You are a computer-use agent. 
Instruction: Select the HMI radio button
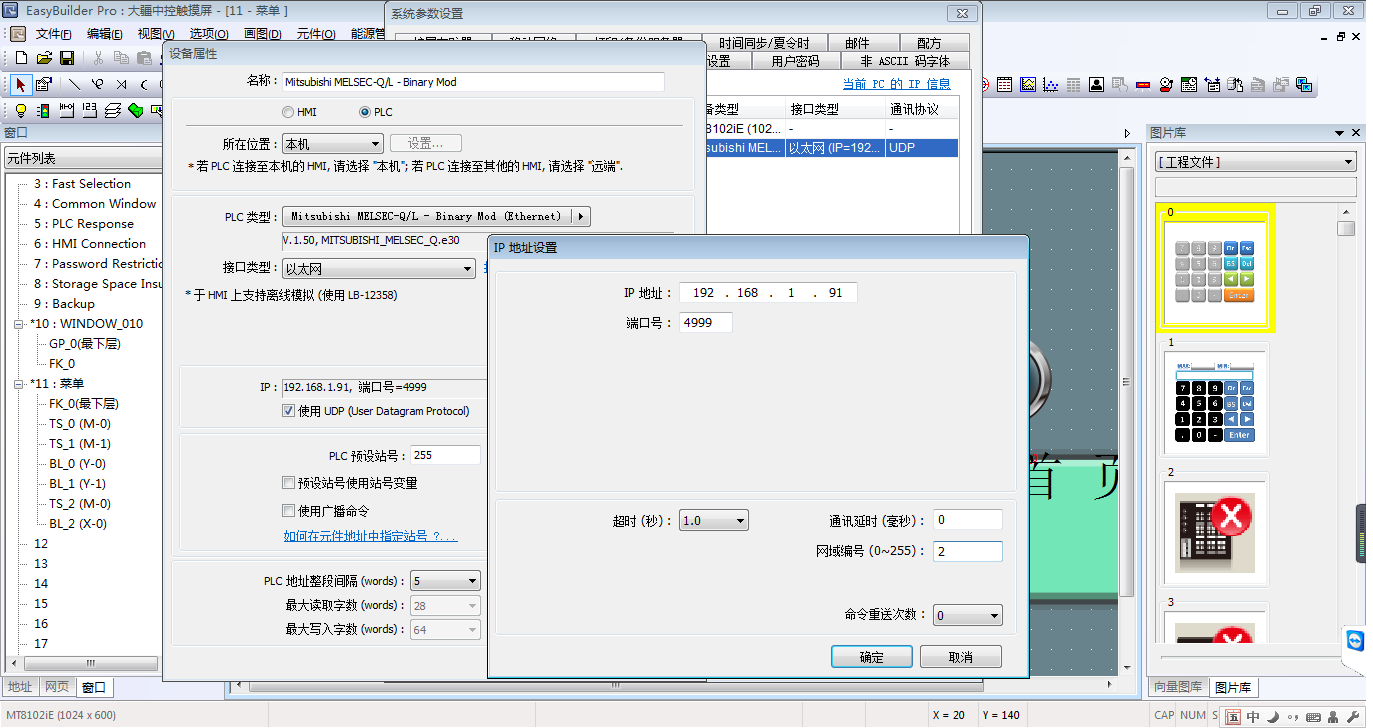click(x=288, y=112)
